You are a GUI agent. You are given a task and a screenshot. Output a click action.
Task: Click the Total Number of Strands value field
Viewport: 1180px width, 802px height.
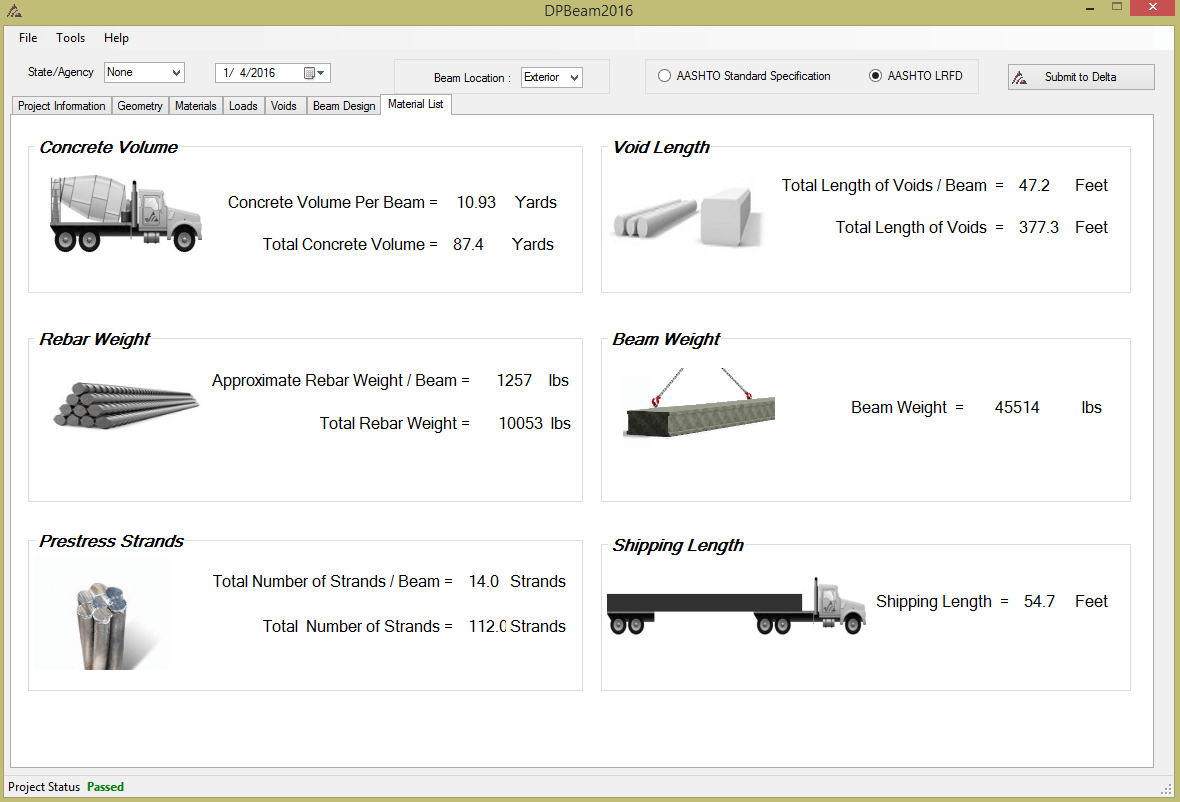pos(487,627)
